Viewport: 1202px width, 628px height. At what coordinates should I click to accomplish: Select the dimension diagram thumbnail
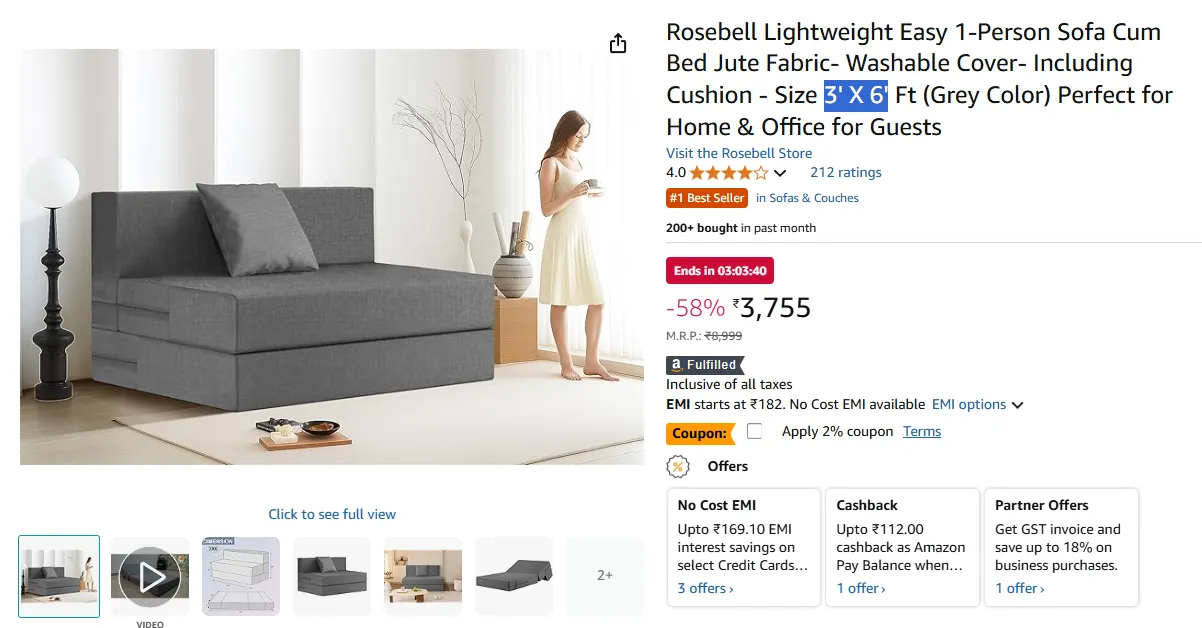point(241,576)
